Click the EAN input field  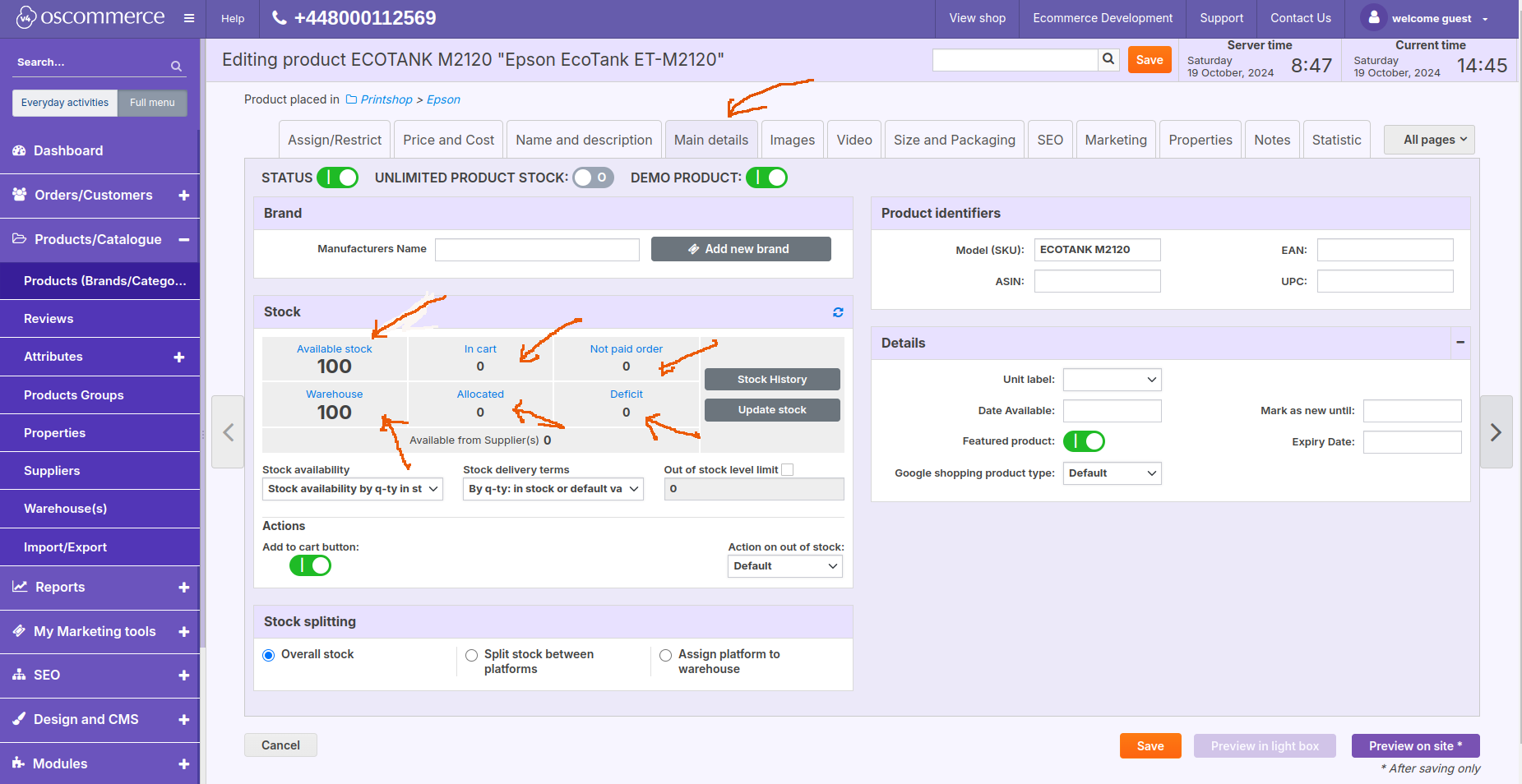click(1386, 250)
